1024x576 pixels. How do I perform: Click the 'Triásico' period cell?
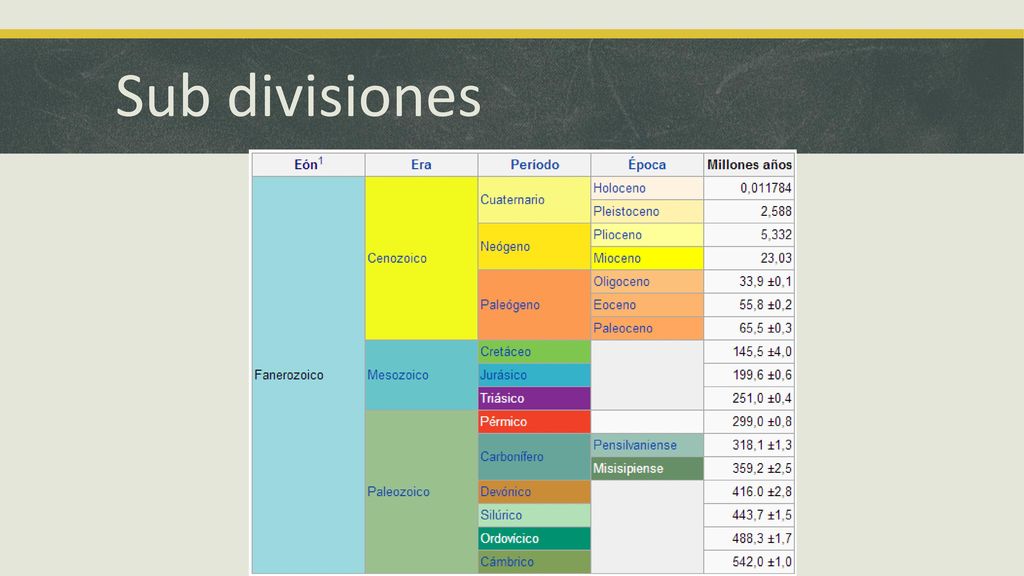534,398
